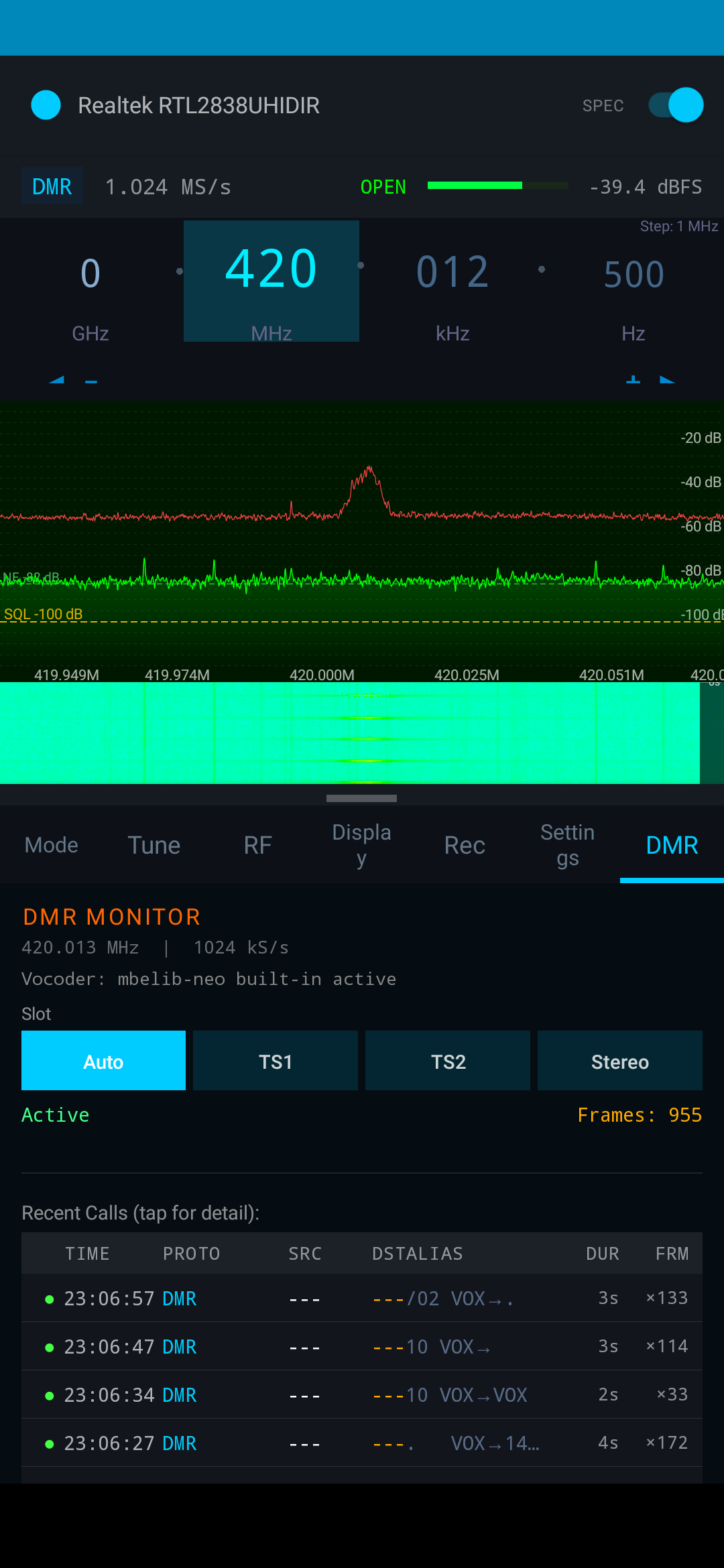Select the GHz frequency digit group
Screen dimensions: 724x1568
[x=90, y=281]
